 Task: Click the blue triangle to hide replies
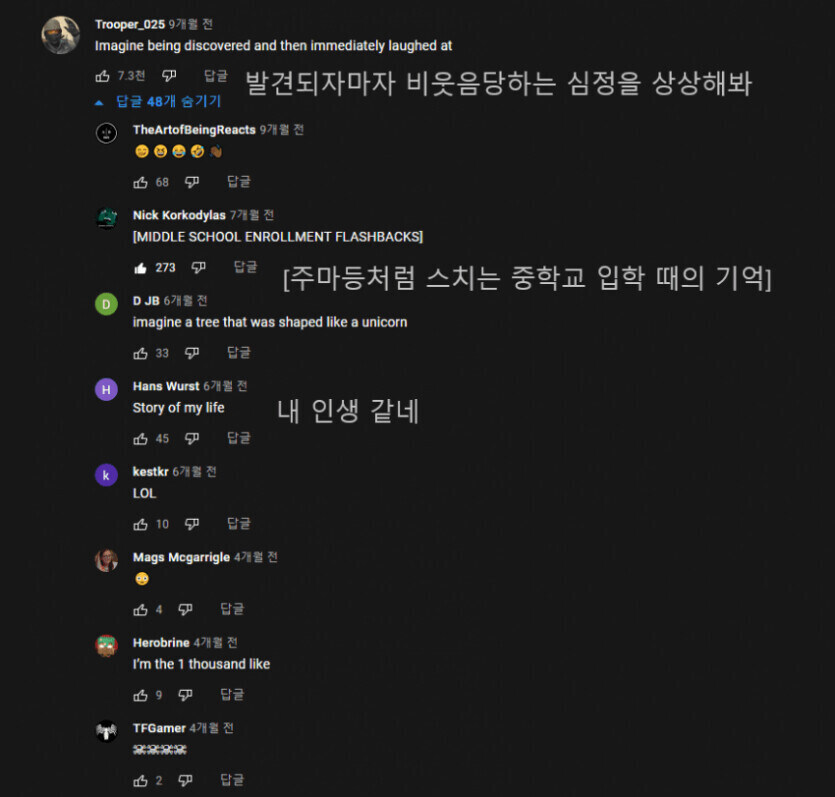[x=98, y=102]
